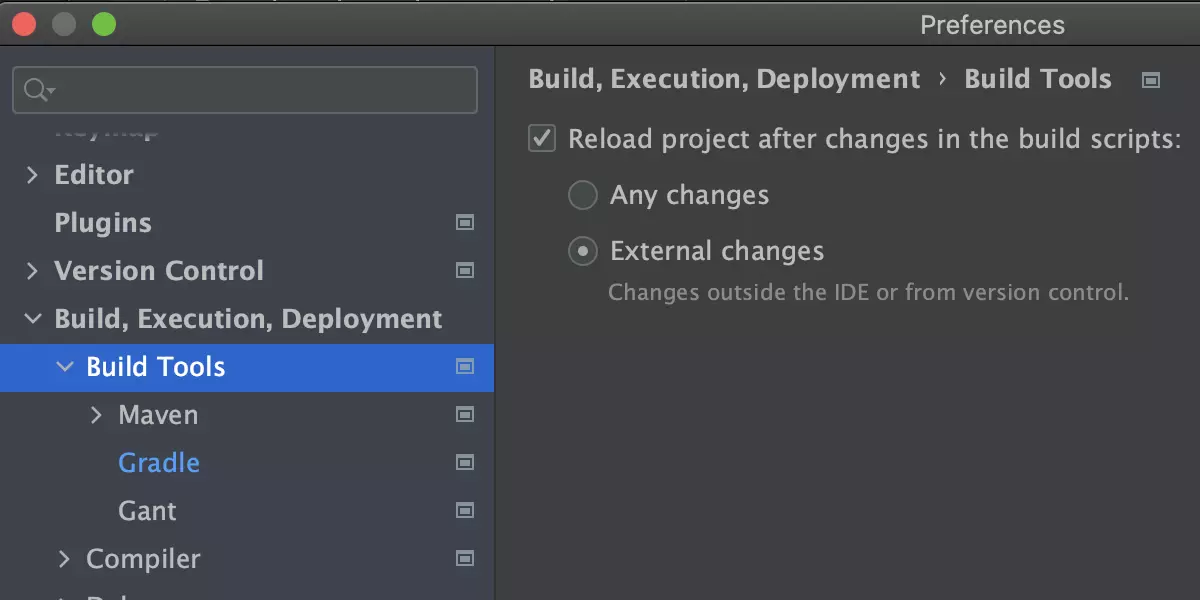The height and width of the screenshot is (600, 1200).
Task: Uncheck Reload project after build script changes
Action: click(541, 140)
